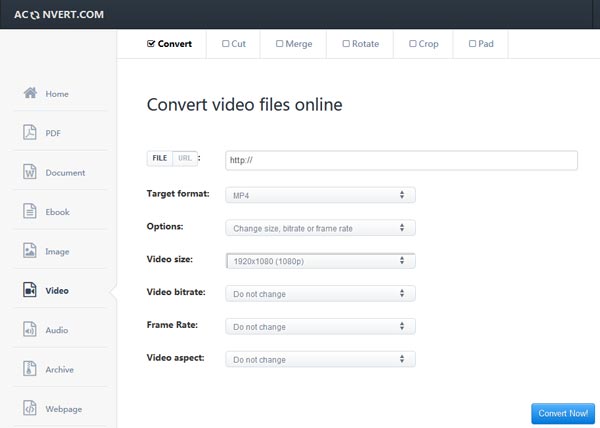The image size is (600, 428).
Task: Open the Frame Rate dropdown
Action: tap(320, 327)
